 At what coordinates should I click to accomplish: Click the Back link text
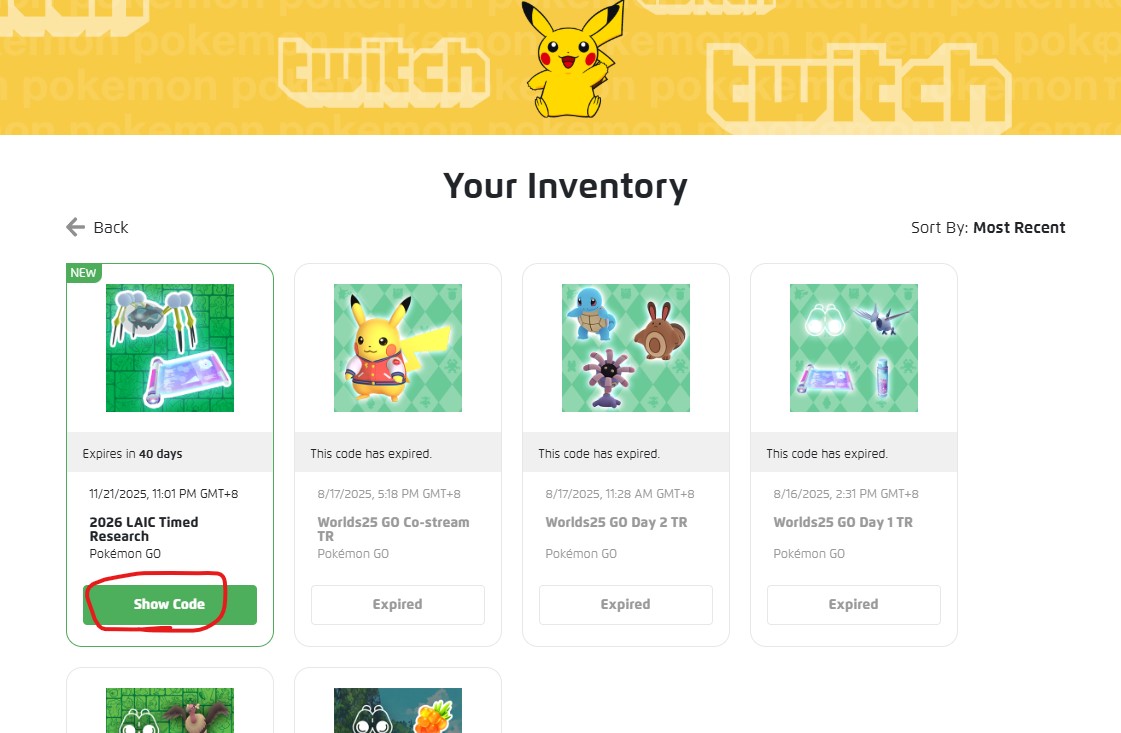tap(111, 227)
